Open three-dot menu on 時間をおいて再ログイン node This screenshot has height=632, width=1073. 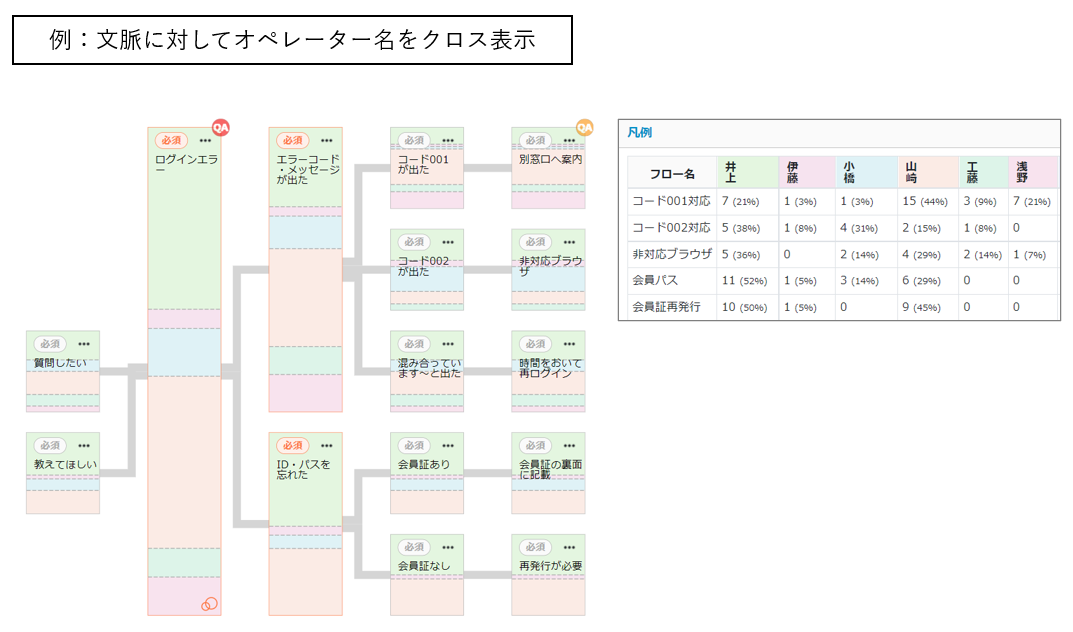(x=569, y=344)
